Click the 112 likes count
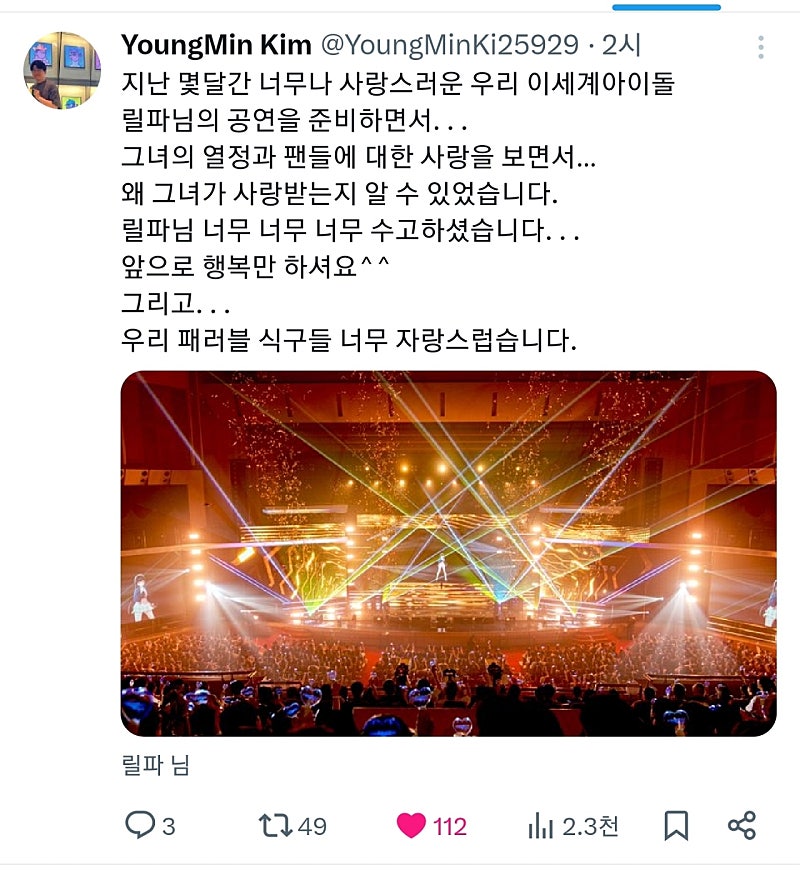This screenshot has height=875, width=800. (x=450, y=826)
